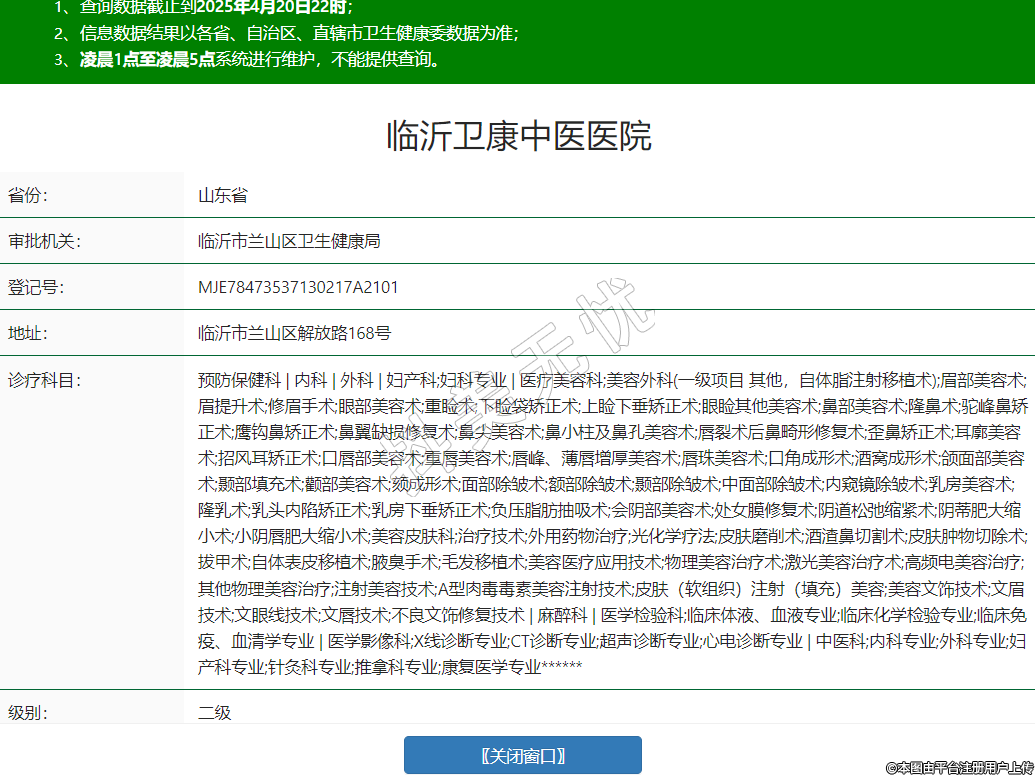This screenshot has width=1035, height=775.
Task: Click the 关闭窗口 button
Action: [x=522, y=755]
